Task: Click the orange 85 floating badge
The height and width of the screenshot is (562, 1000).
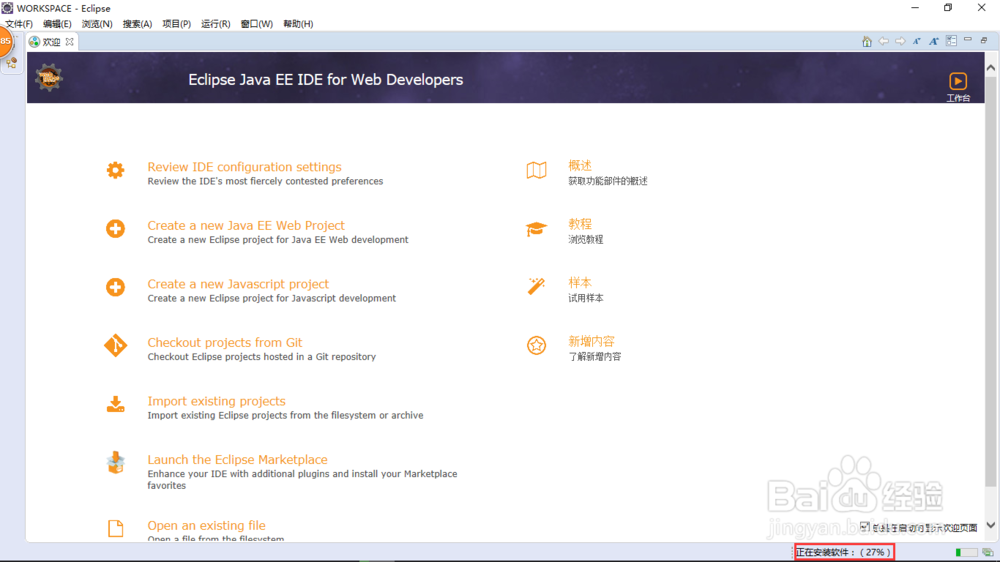Action: click(5, 42)
